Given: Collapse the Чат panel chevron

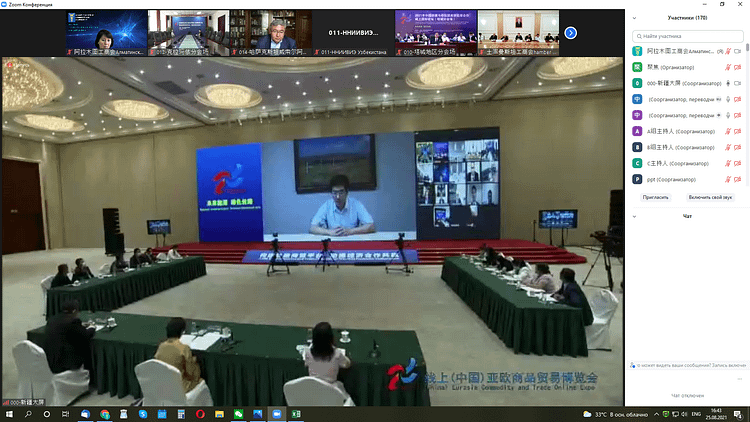Looking at the screenshot, I should (634, 216).
